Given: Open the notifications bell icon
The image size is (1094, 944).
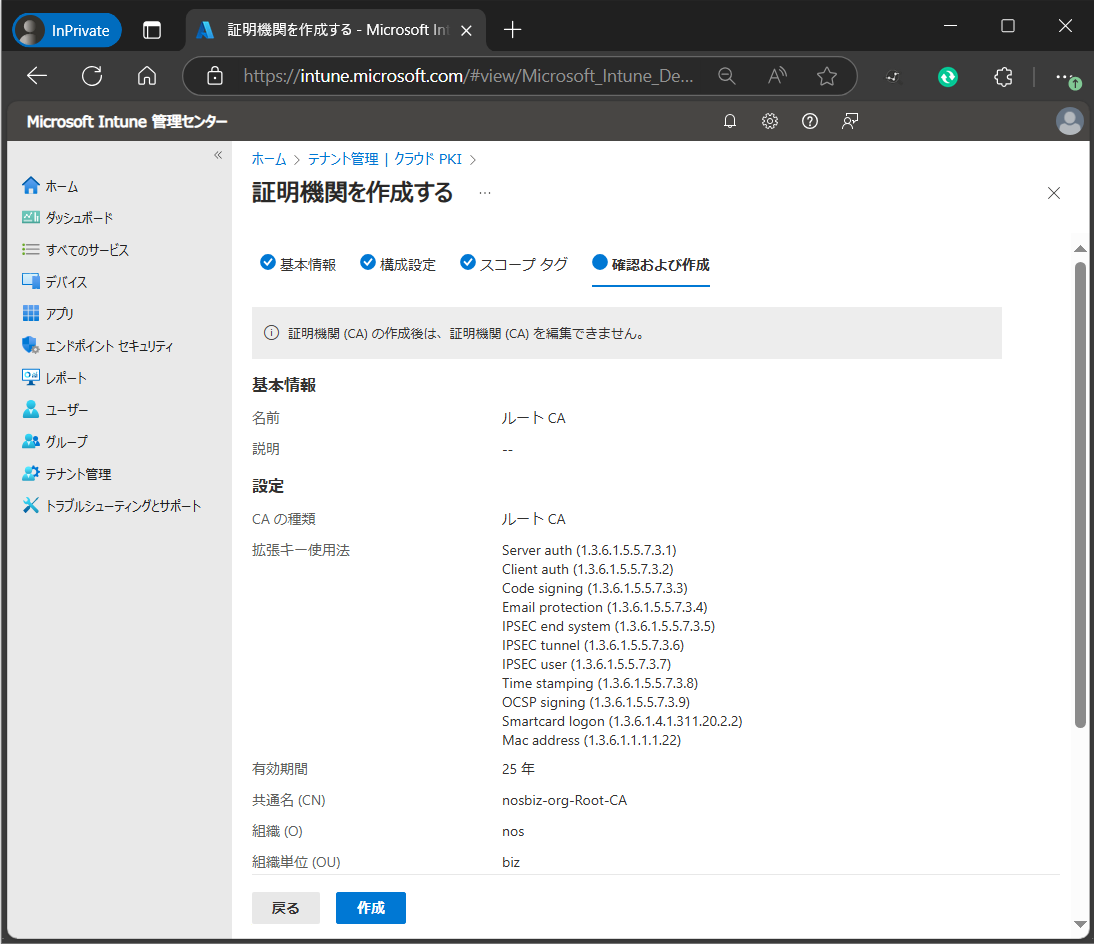Looking at the screenshot, I should (730, 121).
